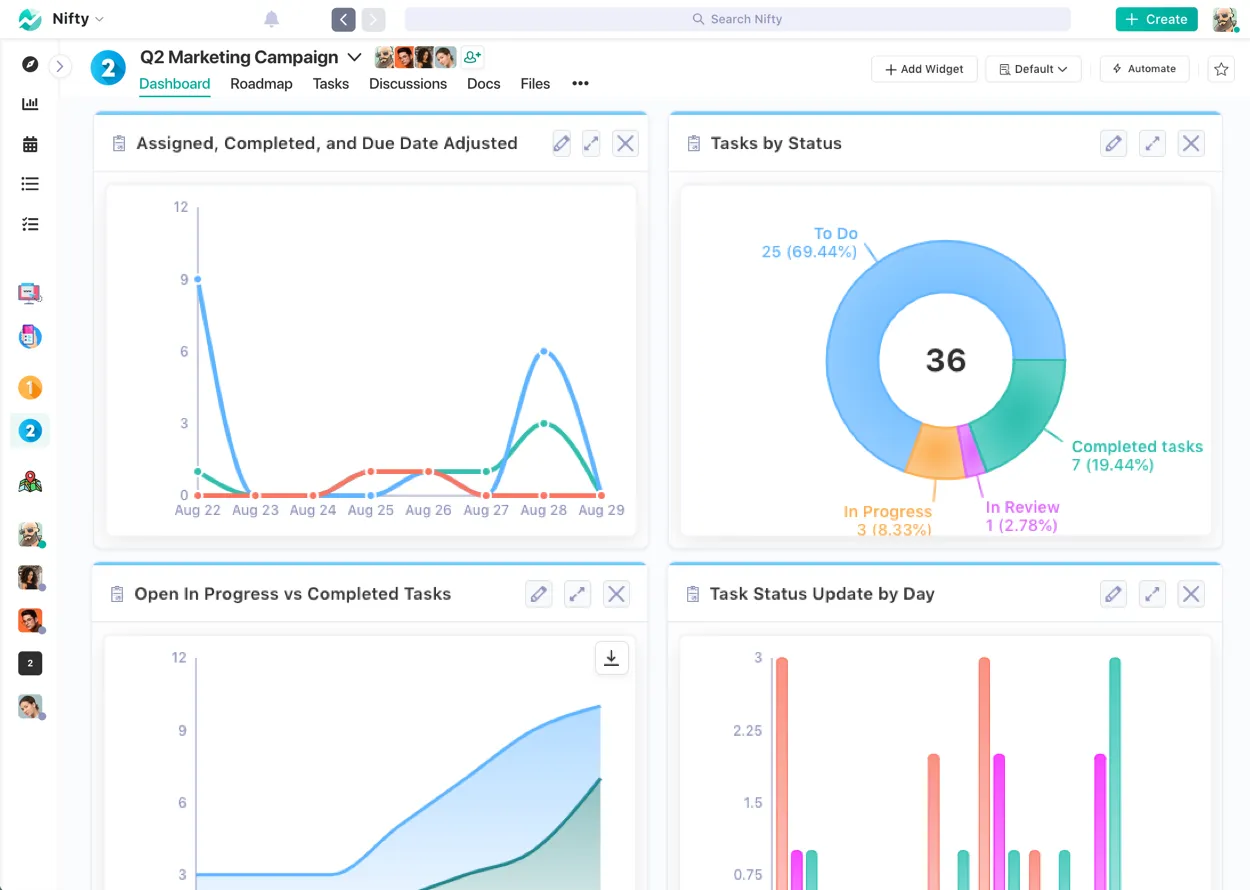
Task: Click the Add Widget button
Action: tap(924, 69)
